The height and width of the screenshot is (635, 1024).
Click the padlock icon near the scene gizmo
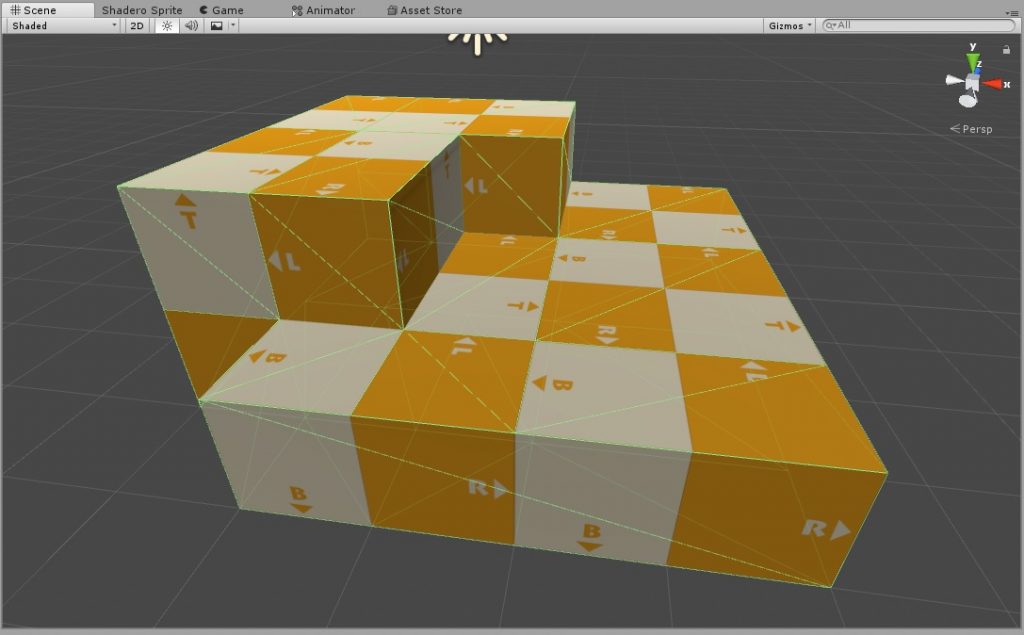tap(1006, 49)
